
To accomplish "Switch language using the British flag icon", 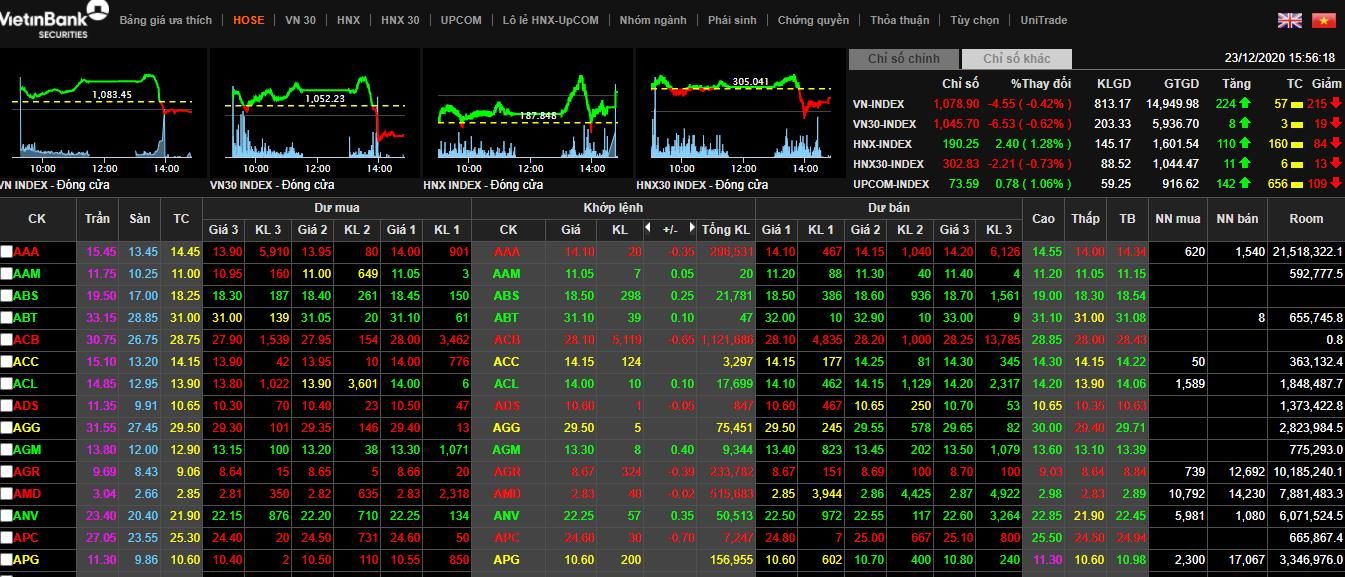I will [x=1290, y=20].
